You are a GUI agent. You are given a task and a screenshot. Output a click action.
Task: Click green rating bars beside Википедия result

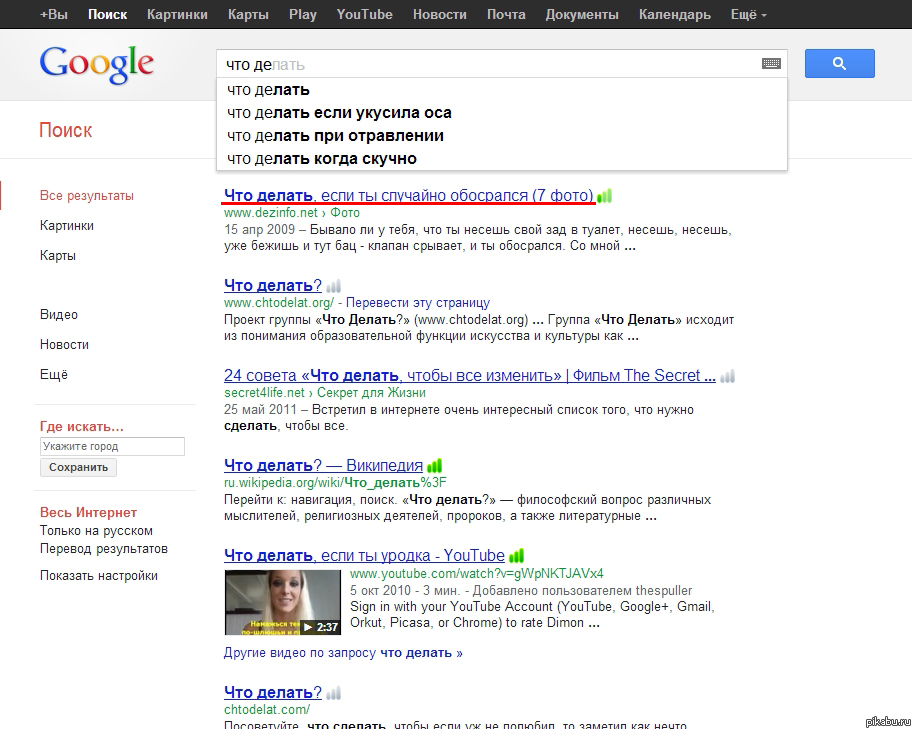point(434,465)
